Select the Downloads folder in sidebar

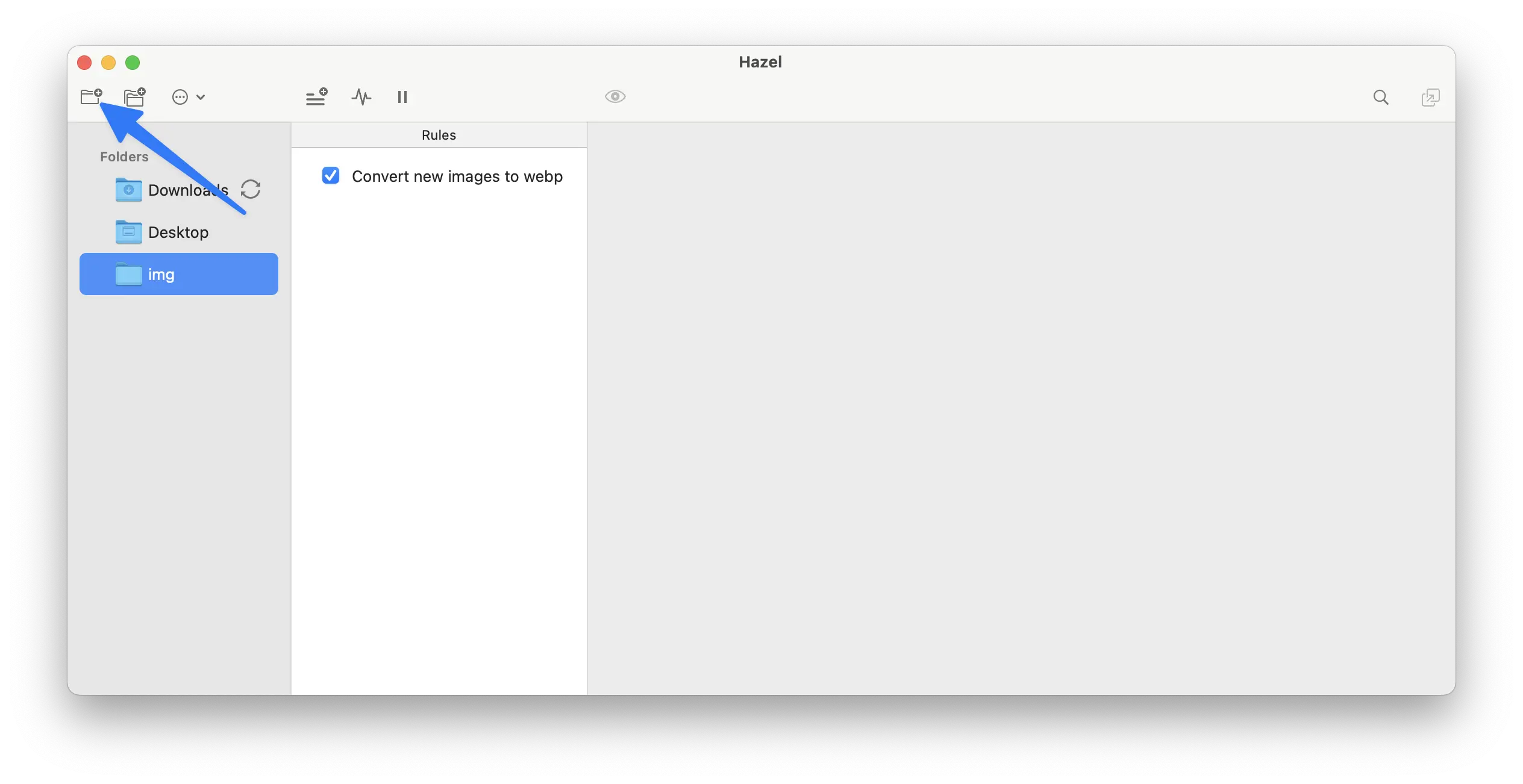coord(179,190)
